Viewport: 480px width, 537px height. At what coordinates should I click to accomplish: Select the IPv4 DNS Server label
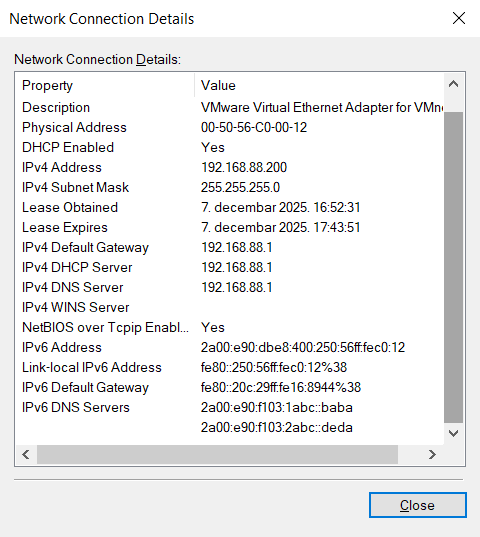coord(73,287)
